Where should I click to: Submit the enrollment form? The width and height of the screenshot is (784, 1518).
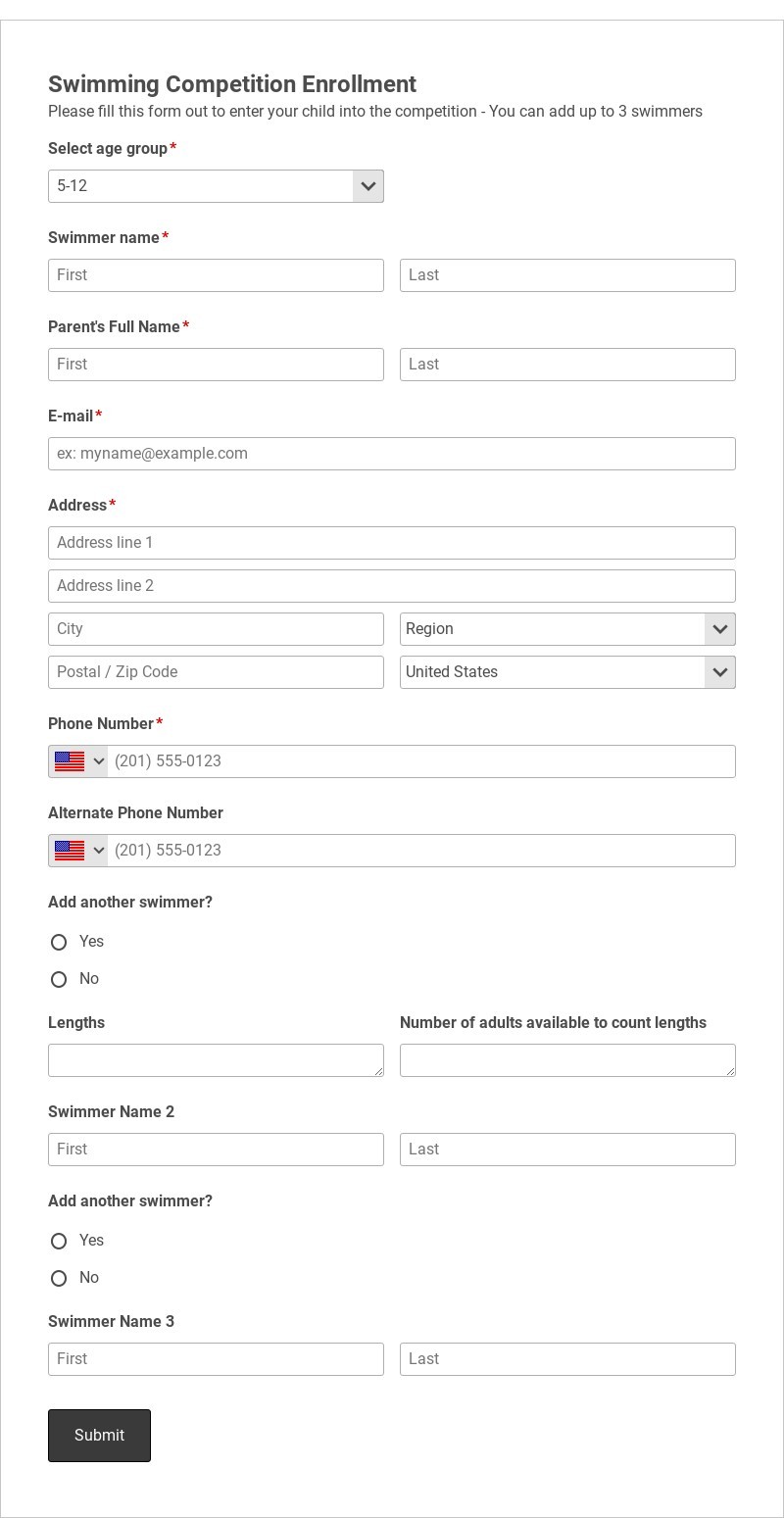(x=99, y=1436)
